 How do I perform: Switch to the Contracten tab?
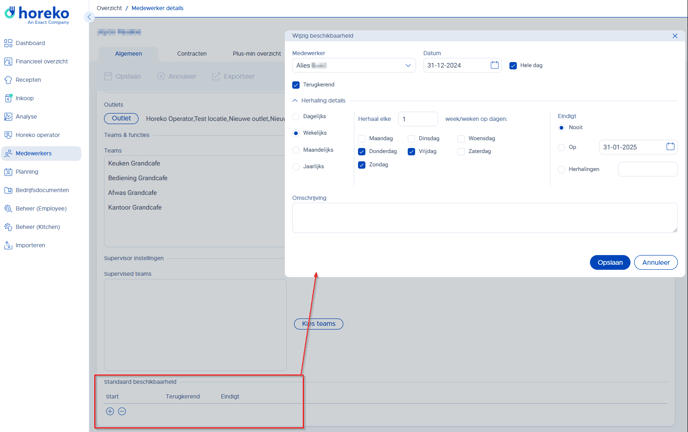(x=192, y=54)
